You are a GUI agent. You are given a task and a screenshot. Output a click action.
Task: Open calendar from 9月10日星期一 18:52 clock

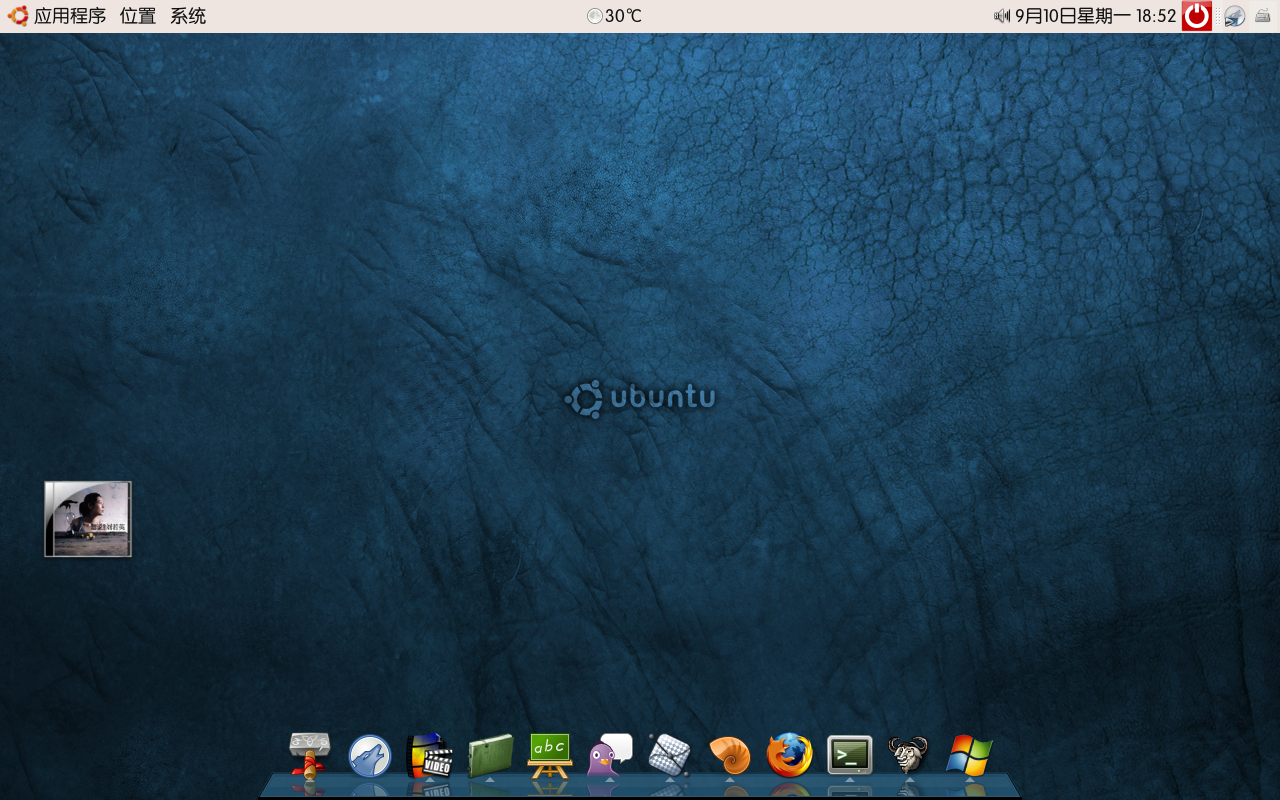tap(1096, 16)
